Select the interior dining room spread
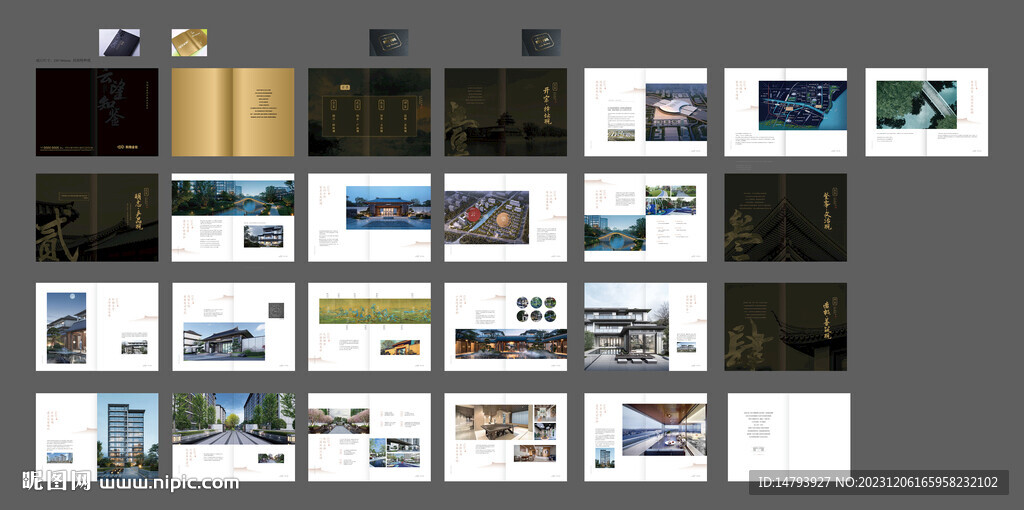Viewport: 1024px width, 510px height. [x=505, y=437]
